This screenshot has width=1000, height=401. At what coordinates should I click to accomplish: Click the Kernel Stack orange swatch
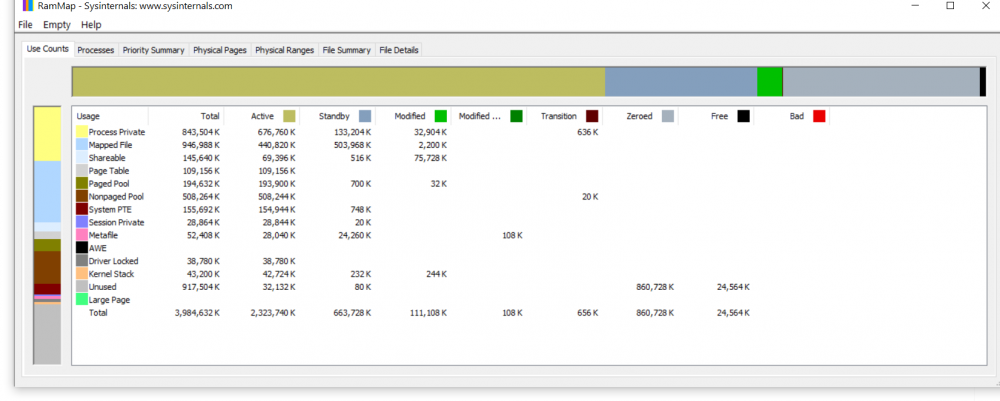(x=82, y=273)
